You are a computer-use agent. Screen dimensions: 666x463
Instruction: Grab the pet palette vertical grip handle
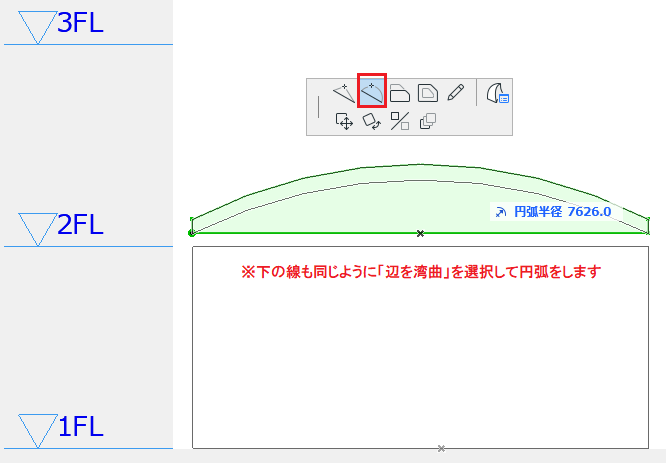(x=319, y=107)
